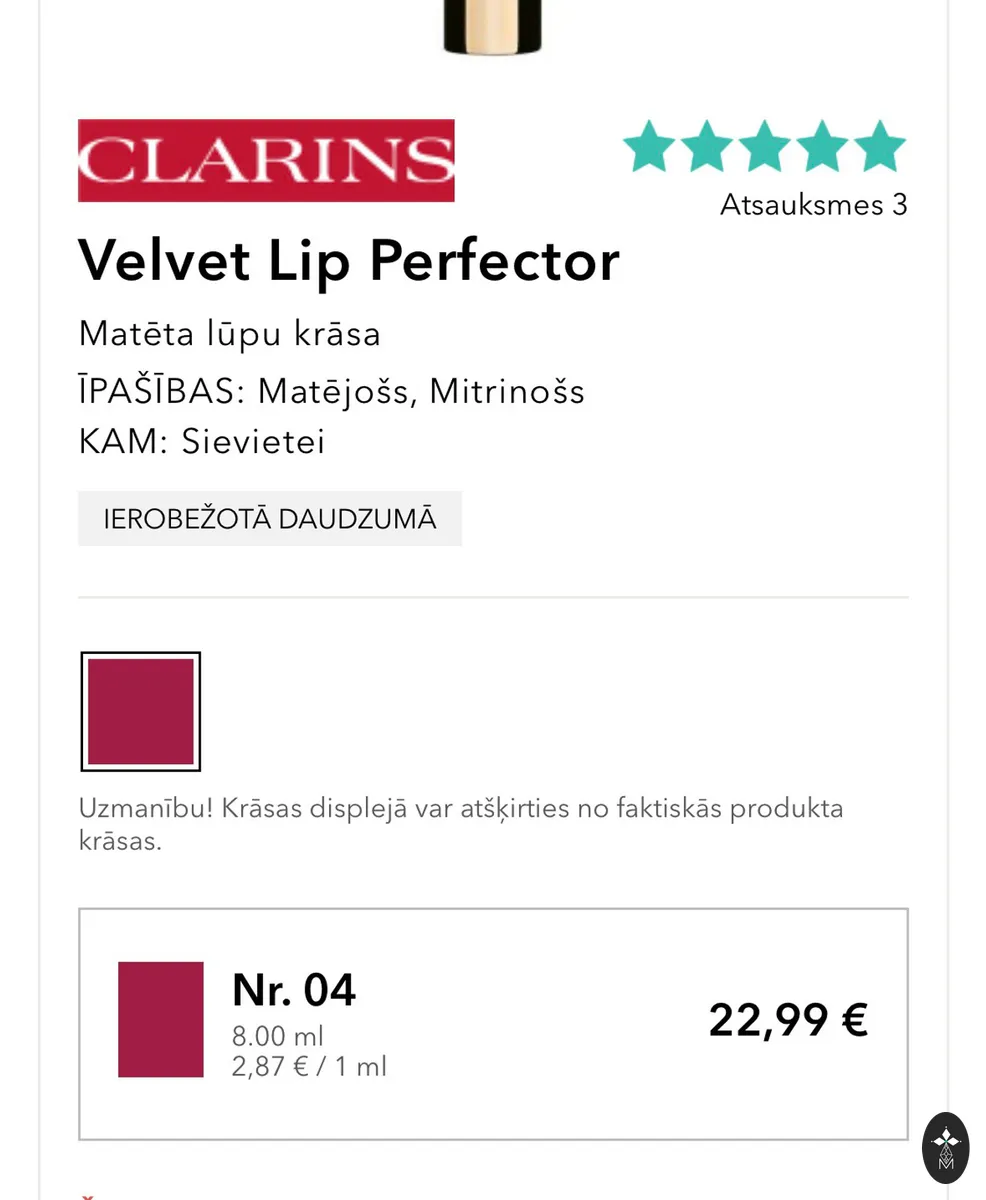Click the Velvet Lip Perfector product title
Viewport: 986px width, 1200px height.
point(349,261)
